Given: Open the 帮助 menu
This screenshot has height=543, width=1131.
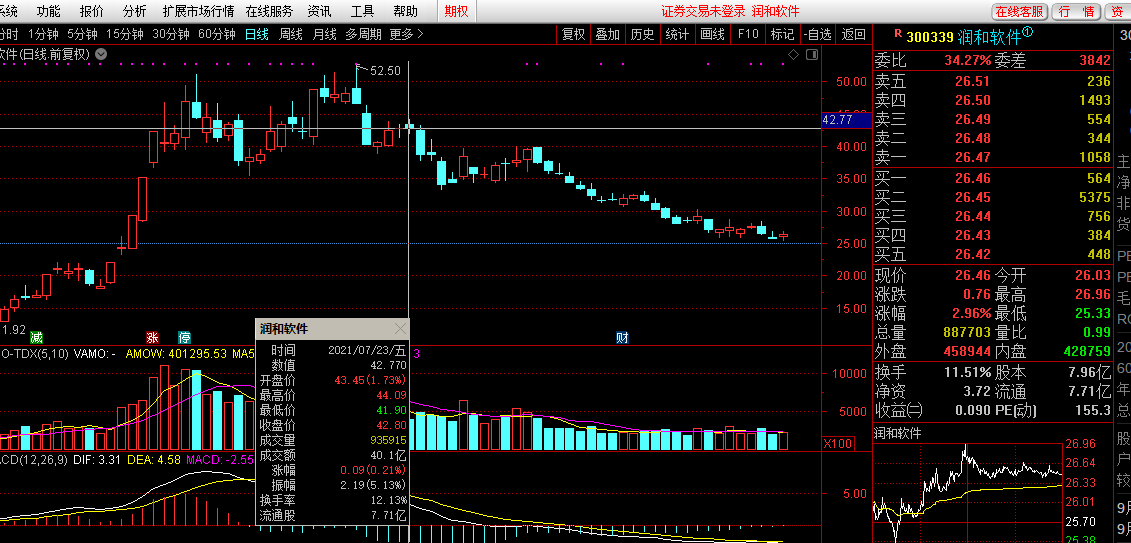Looking at the screenshot, I should click(405, 12).
